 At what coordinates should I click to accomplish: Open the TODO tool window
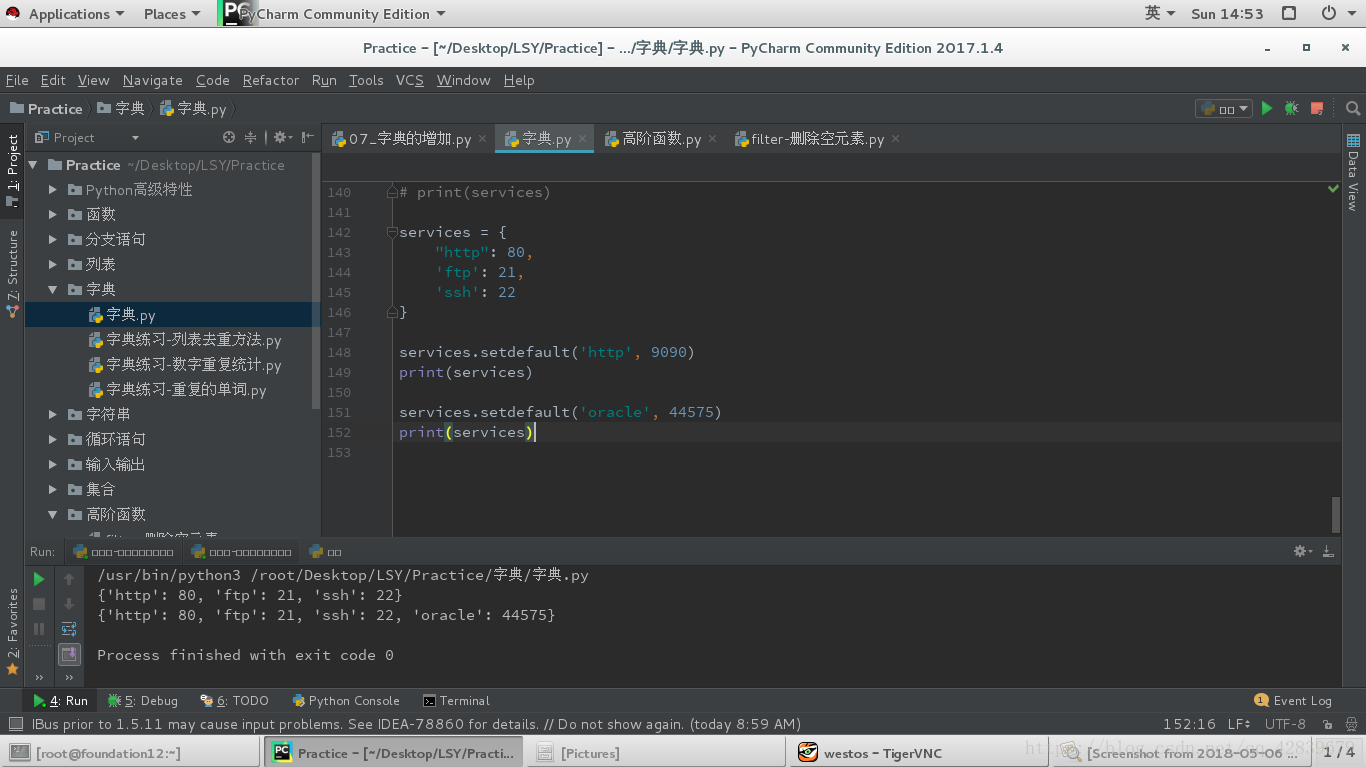tap(234, 701)
